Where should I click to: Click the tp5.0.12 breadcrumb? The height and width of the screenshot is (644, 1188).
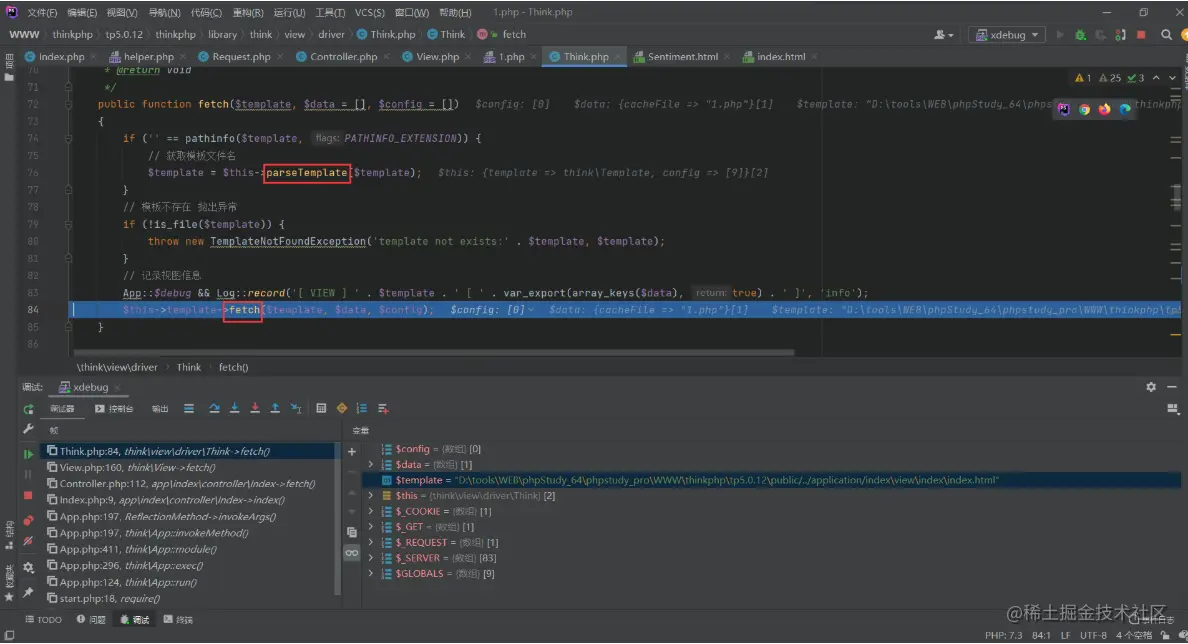pos(123,35)
